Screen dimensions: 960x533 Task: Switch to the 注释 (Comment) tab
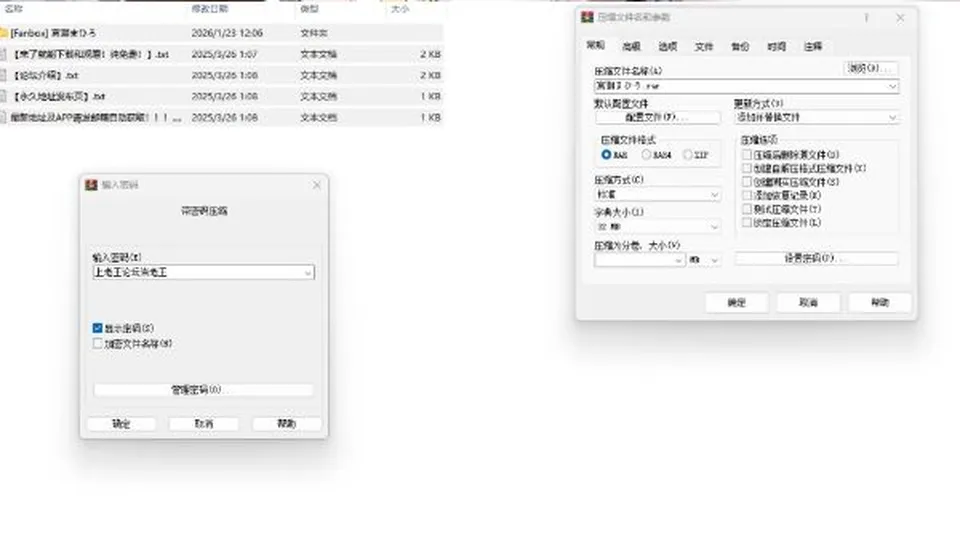(x=812, y=47)
